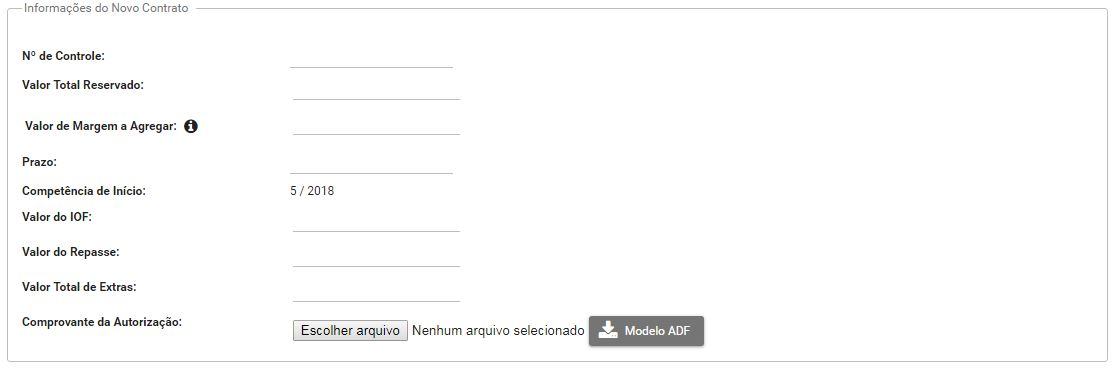Screen dimensions: 1116x368
Task: Download the template via Modelo ADF text
Action: click(x=657, y=331)
